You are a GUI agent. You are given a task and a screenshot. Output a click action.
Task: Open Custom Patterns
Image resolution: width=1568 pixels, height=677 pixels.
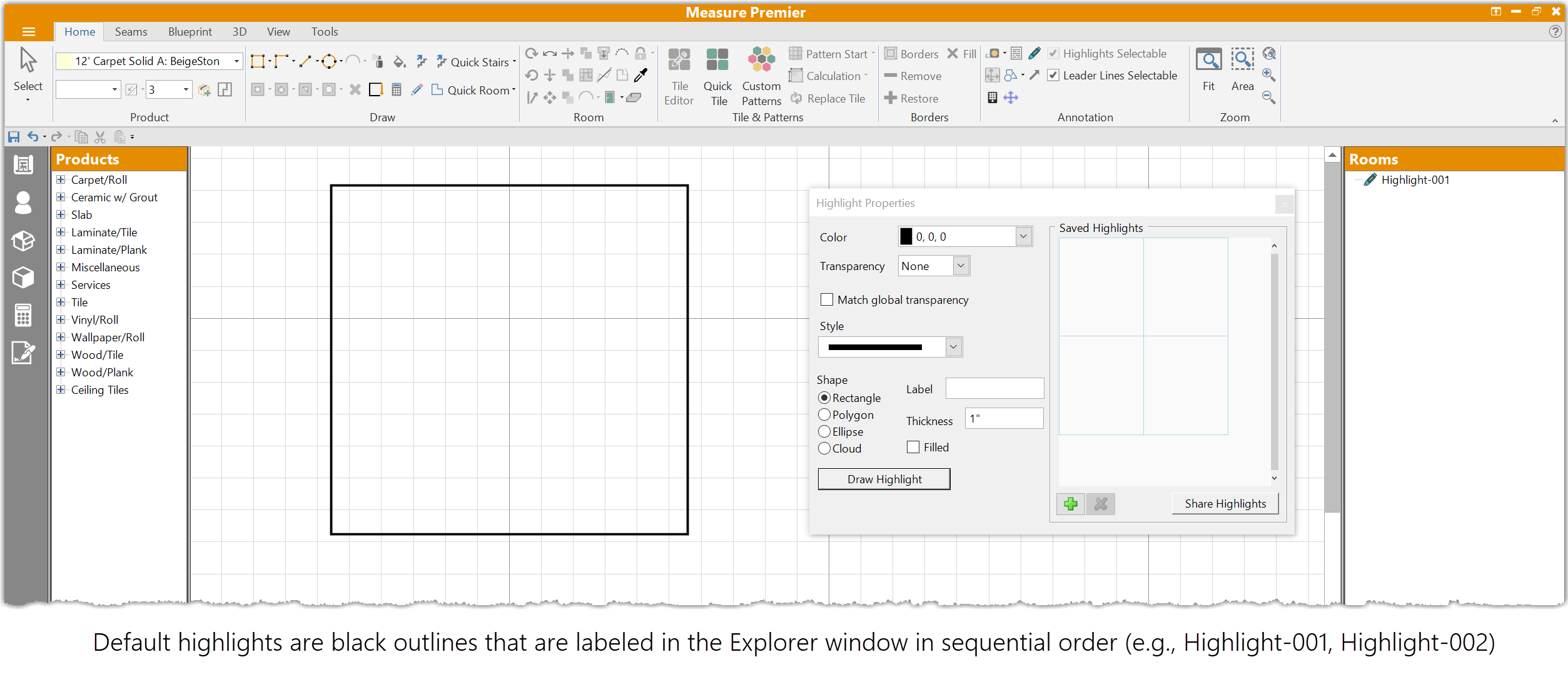pyautogui.click(x=761, y=76)
